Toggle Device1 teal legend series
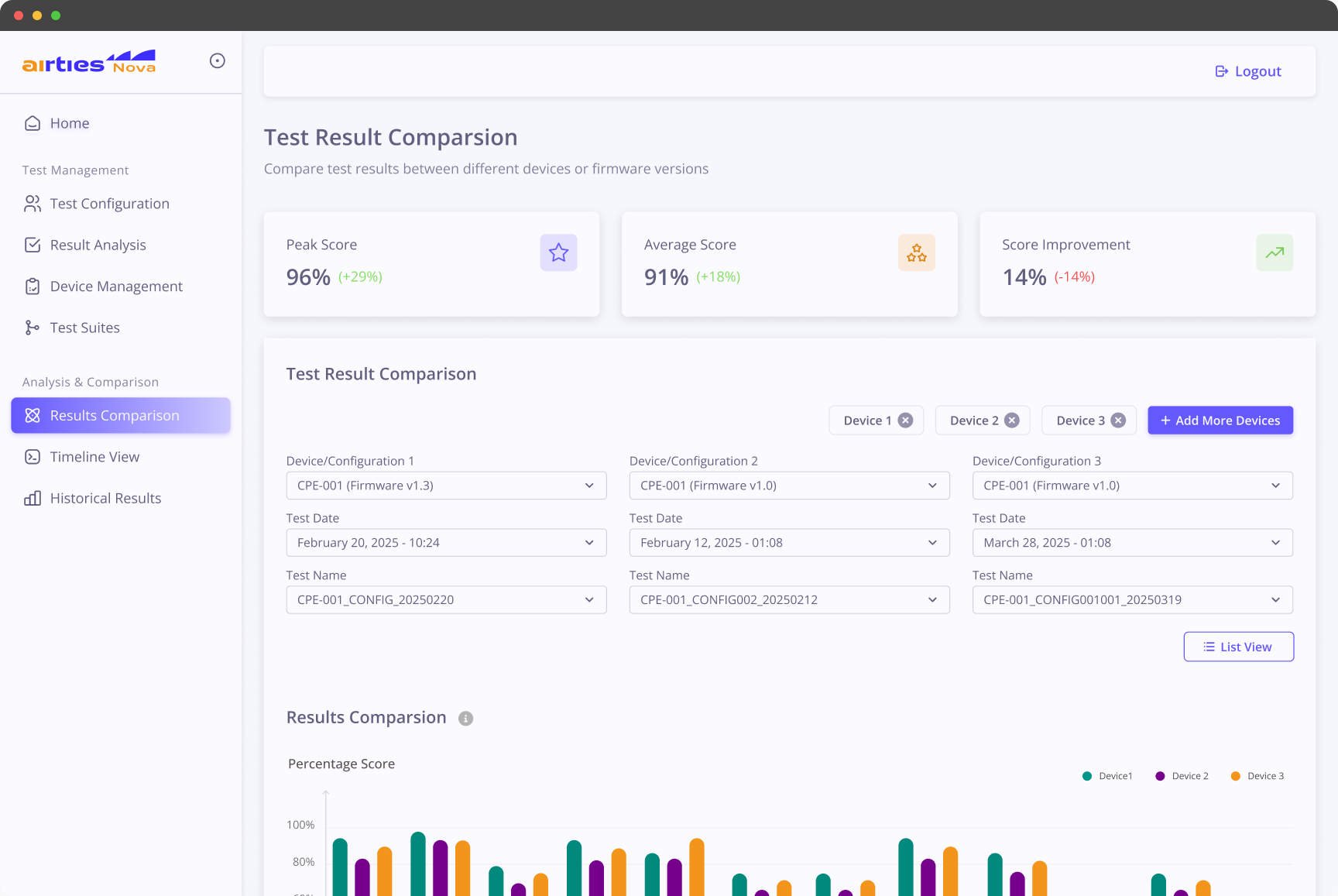Image resolution: width=1338 pixels, height=896 pixels. (1107, 776)
